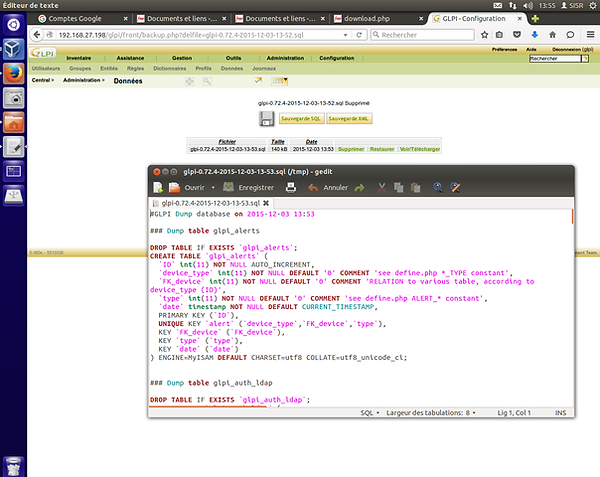Open the Ubuntu Dash home button
The width and height of the screenshot is (600, 477).
(x=14, y=24)
